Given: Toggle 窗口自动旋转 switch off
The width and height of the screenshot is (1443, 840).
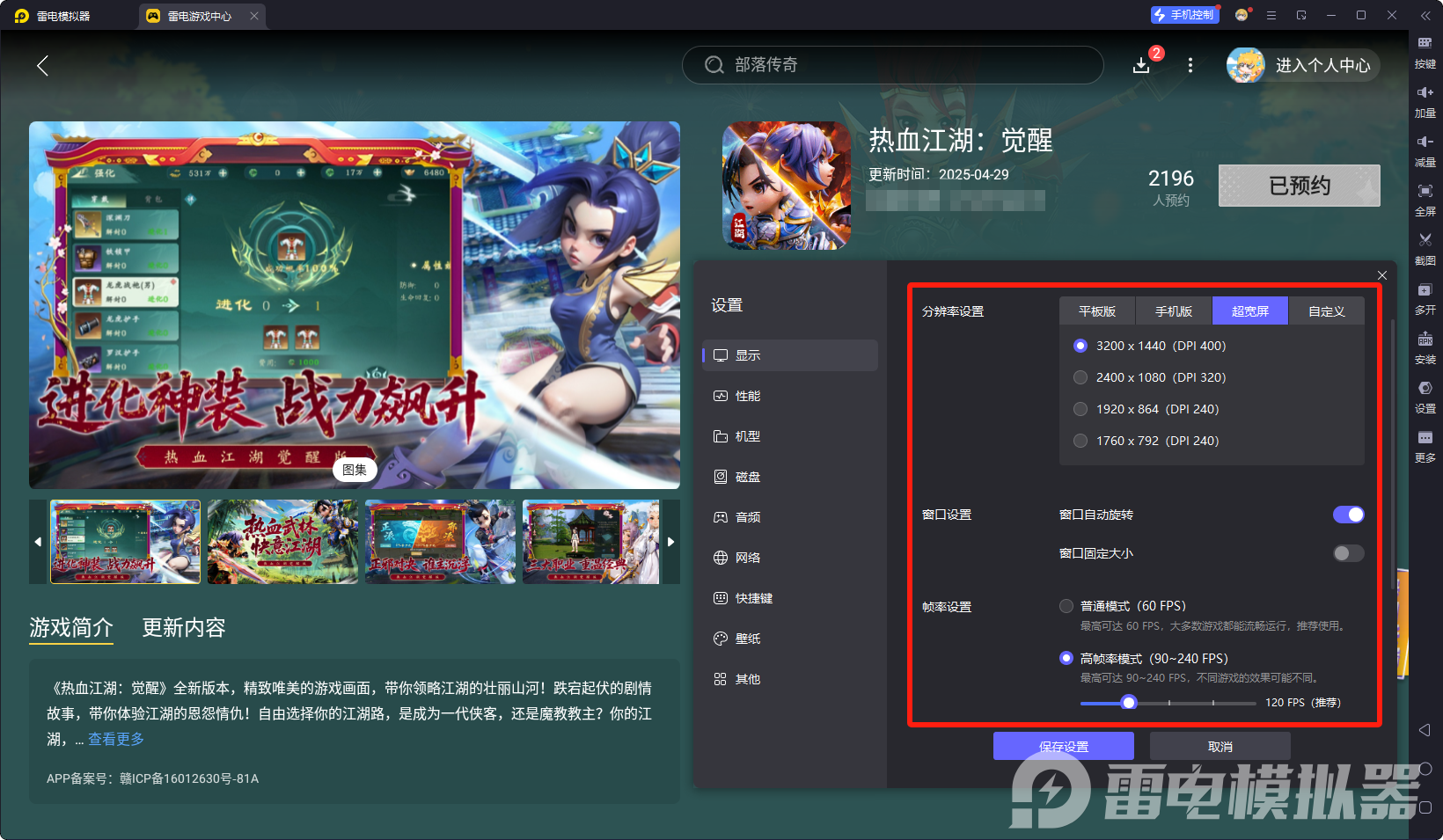Looking at the screenshot, I should pos(1349,515).
